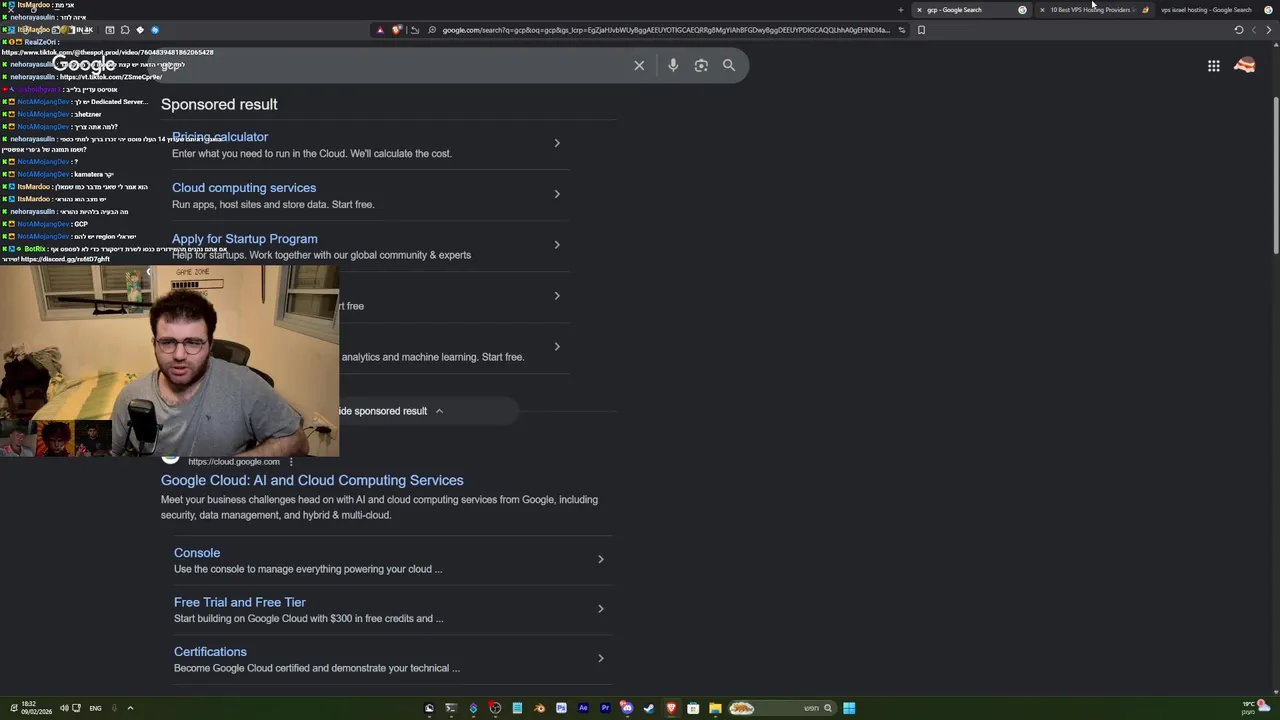Open the Brave shields icon
1280x720 pixels.
[397, 30]
